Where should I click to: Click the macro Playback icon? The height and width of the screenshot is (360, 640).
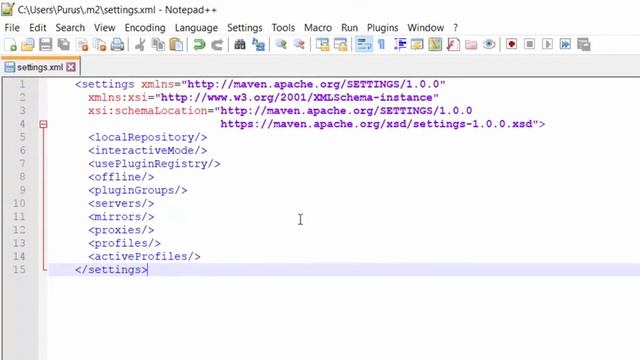point(547,44)
